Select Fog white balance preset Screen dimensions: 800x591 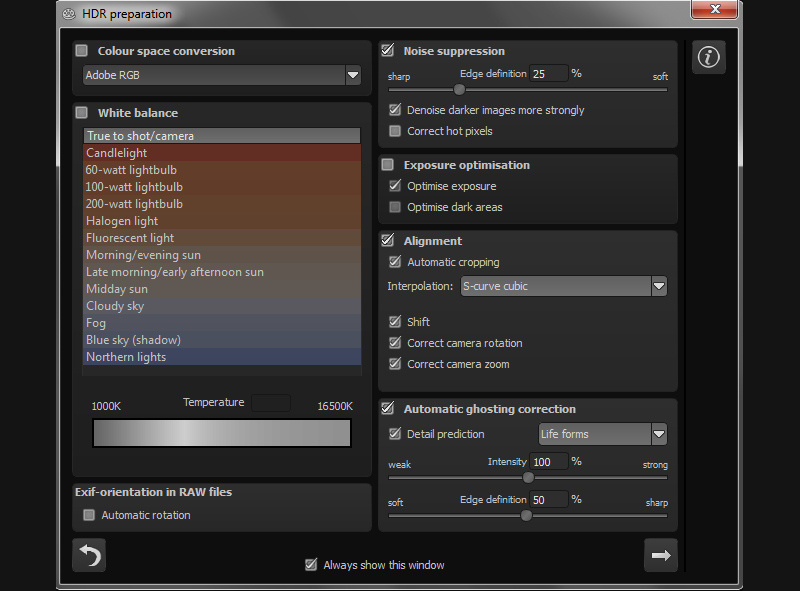pos(222,323)
